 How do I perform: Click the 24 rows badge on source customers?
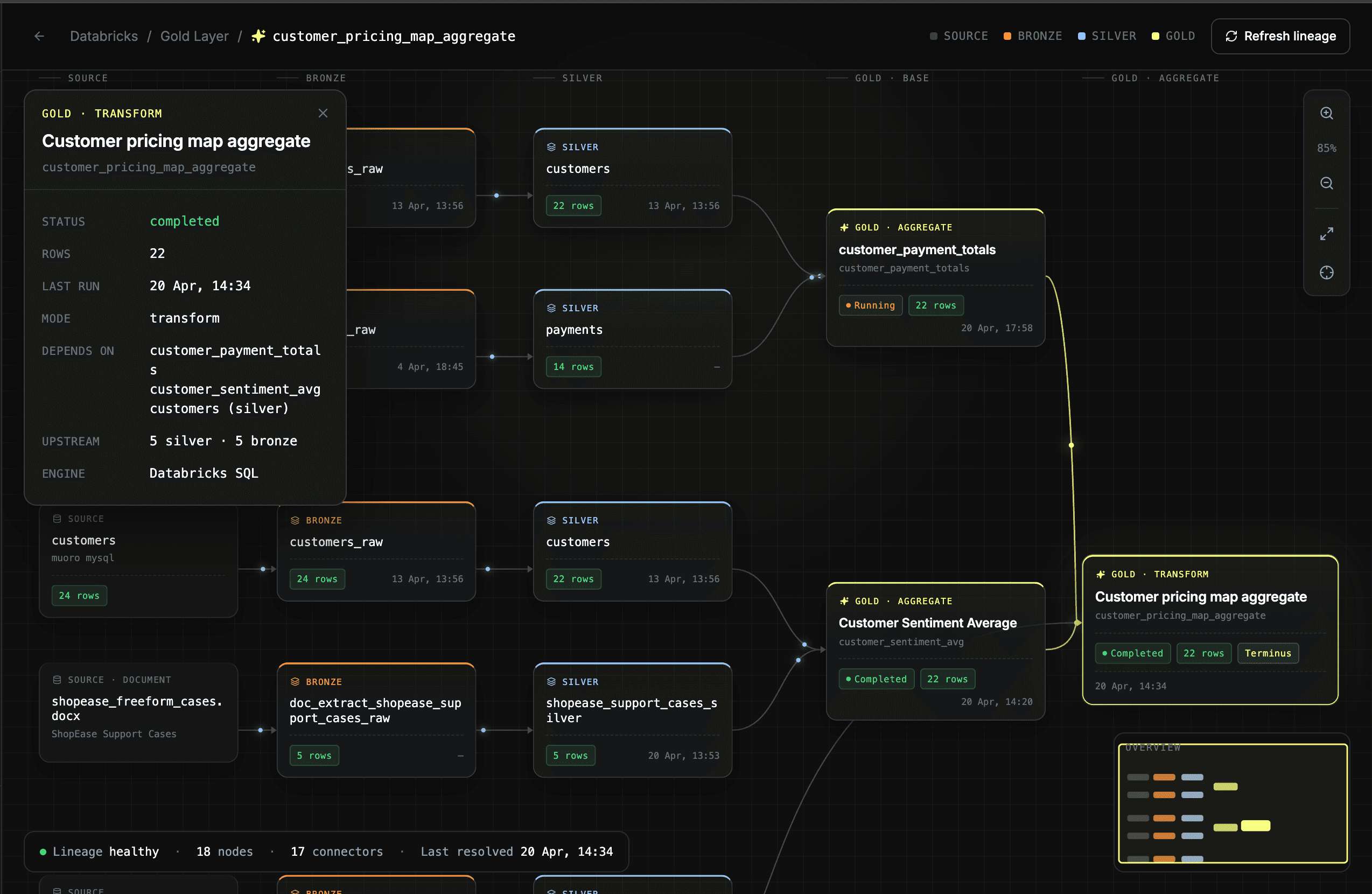click(x=79, y=596)
